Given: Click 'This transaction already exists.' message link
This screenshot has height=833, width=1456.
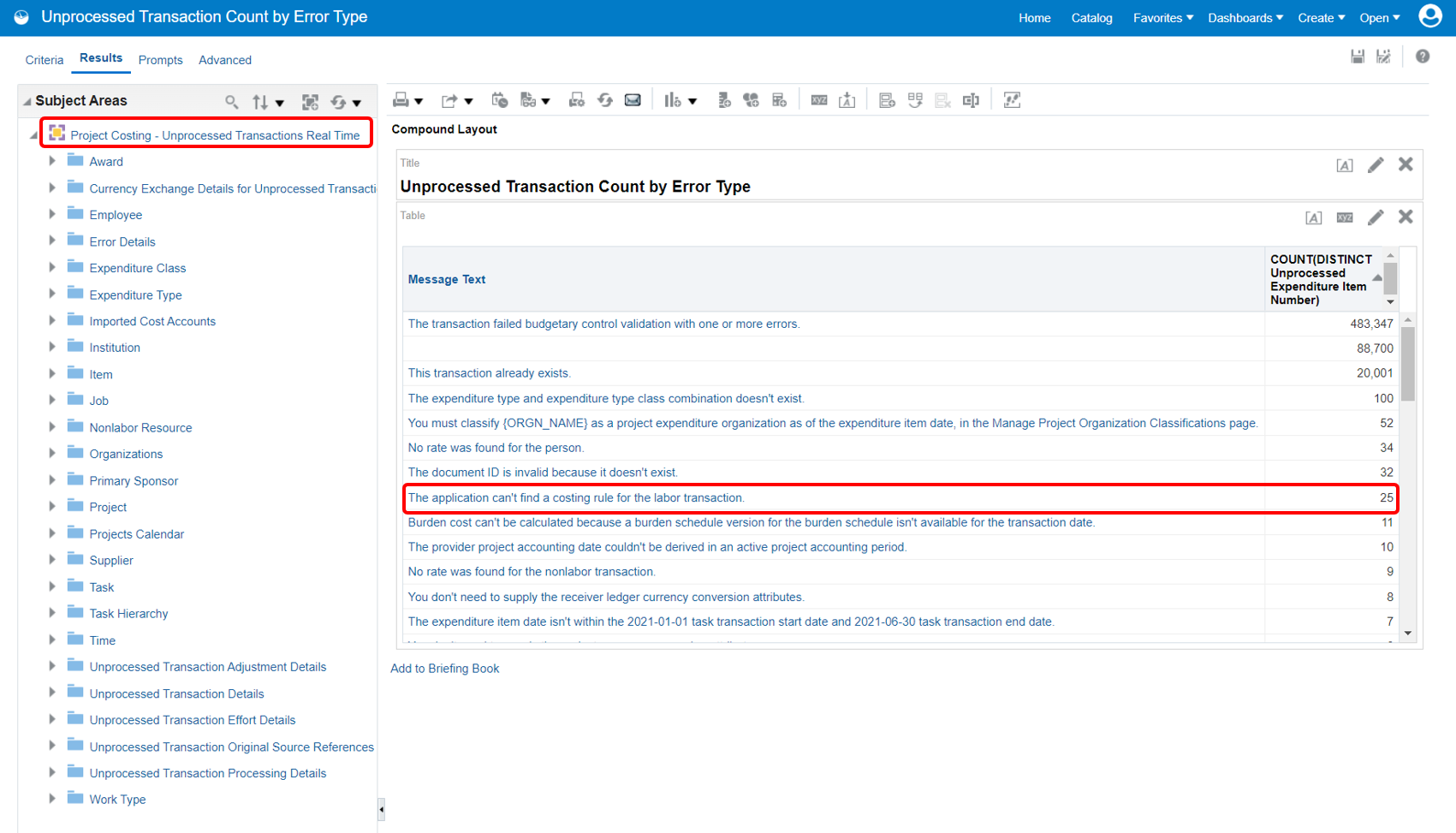Looking at the screenshot, I should (x=490, y=373).
